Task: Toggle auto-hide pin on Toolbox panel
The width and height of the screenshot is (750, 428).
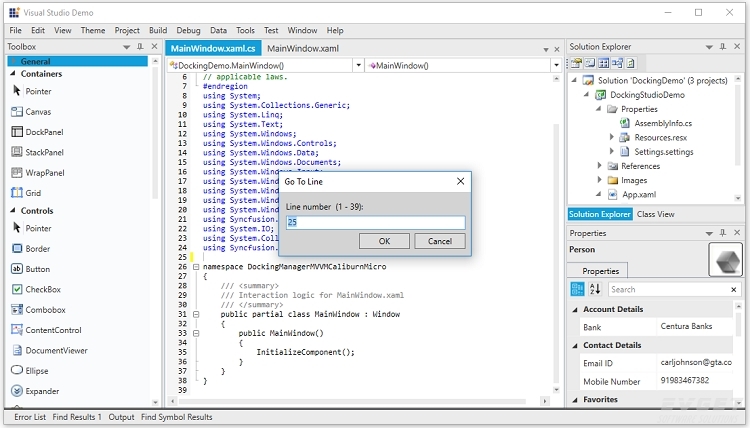Action: click(139, 47)
